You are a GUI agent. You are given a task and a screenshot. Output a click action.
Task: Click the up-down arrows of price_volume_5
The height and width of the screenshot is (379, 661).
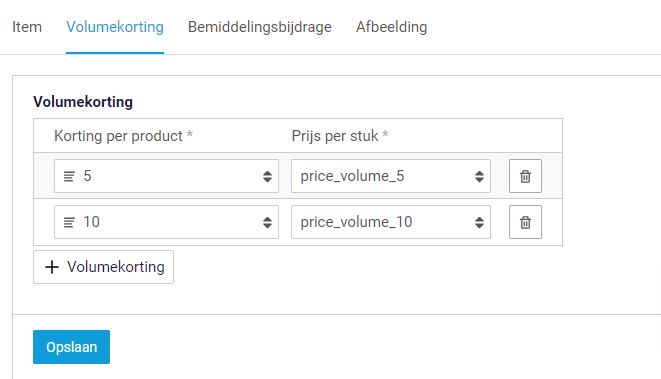click(479, 176)
